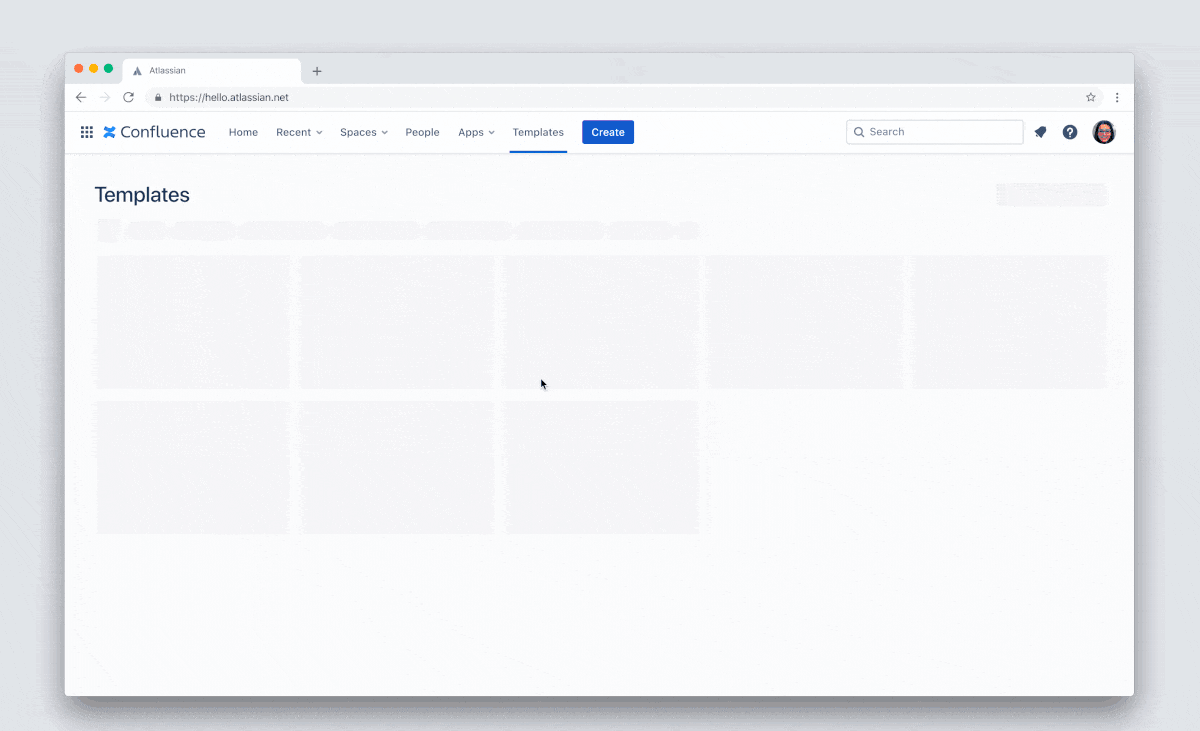
Task: Click the blue Create button
Action: click(x=608, y=132)
